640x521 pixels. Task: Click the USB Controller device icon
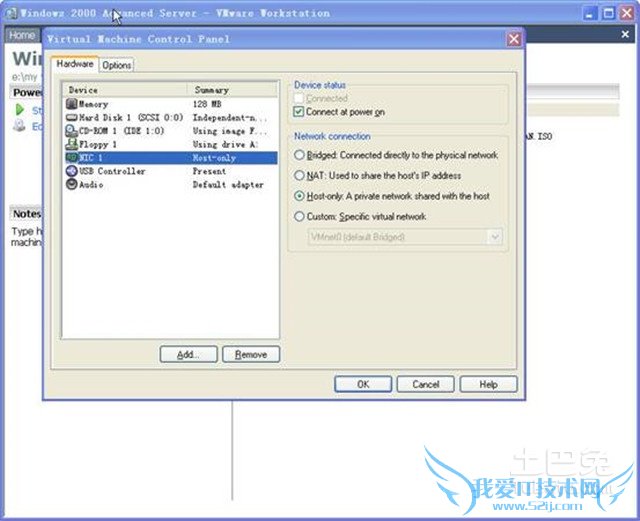[x=71, y=171]
